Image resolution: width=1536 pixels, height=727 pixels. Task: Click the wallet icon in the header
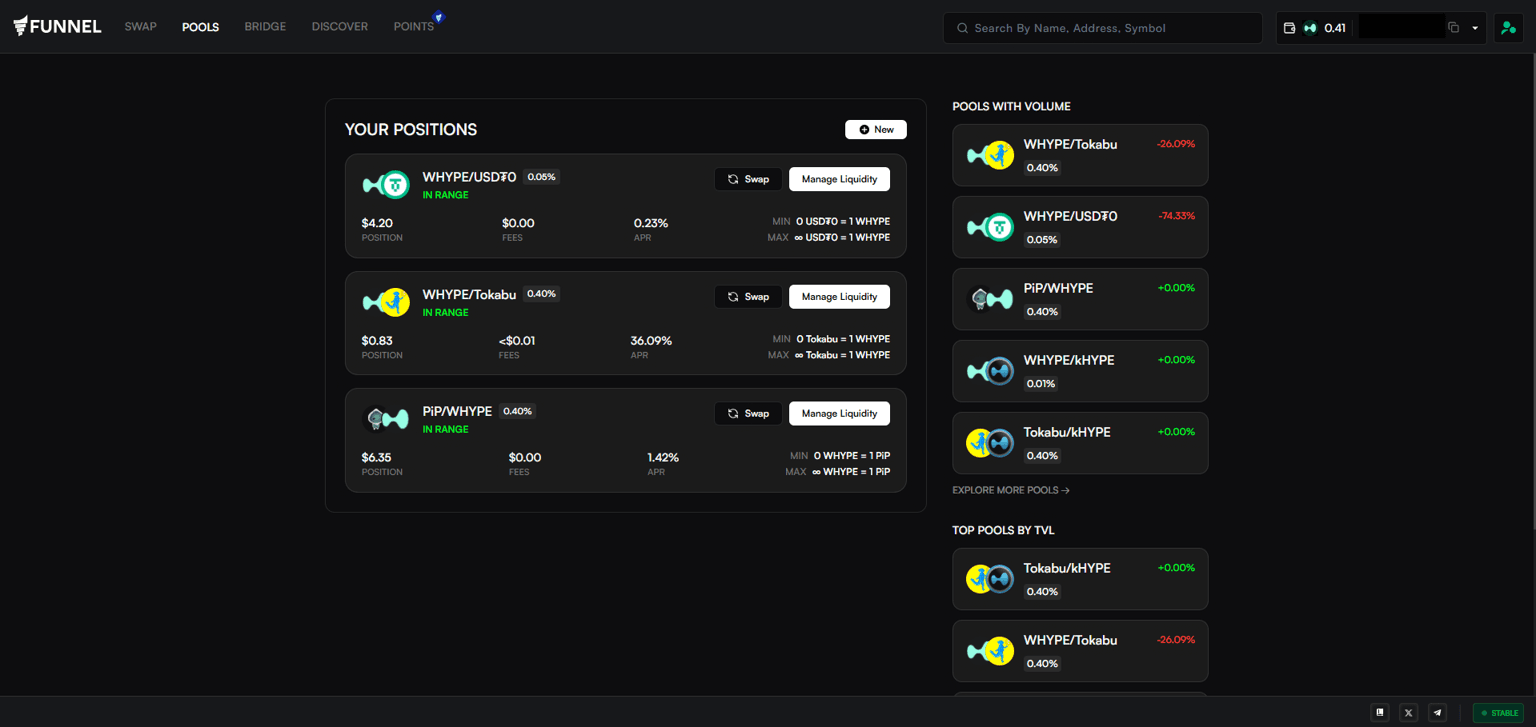click(1289, 28)
